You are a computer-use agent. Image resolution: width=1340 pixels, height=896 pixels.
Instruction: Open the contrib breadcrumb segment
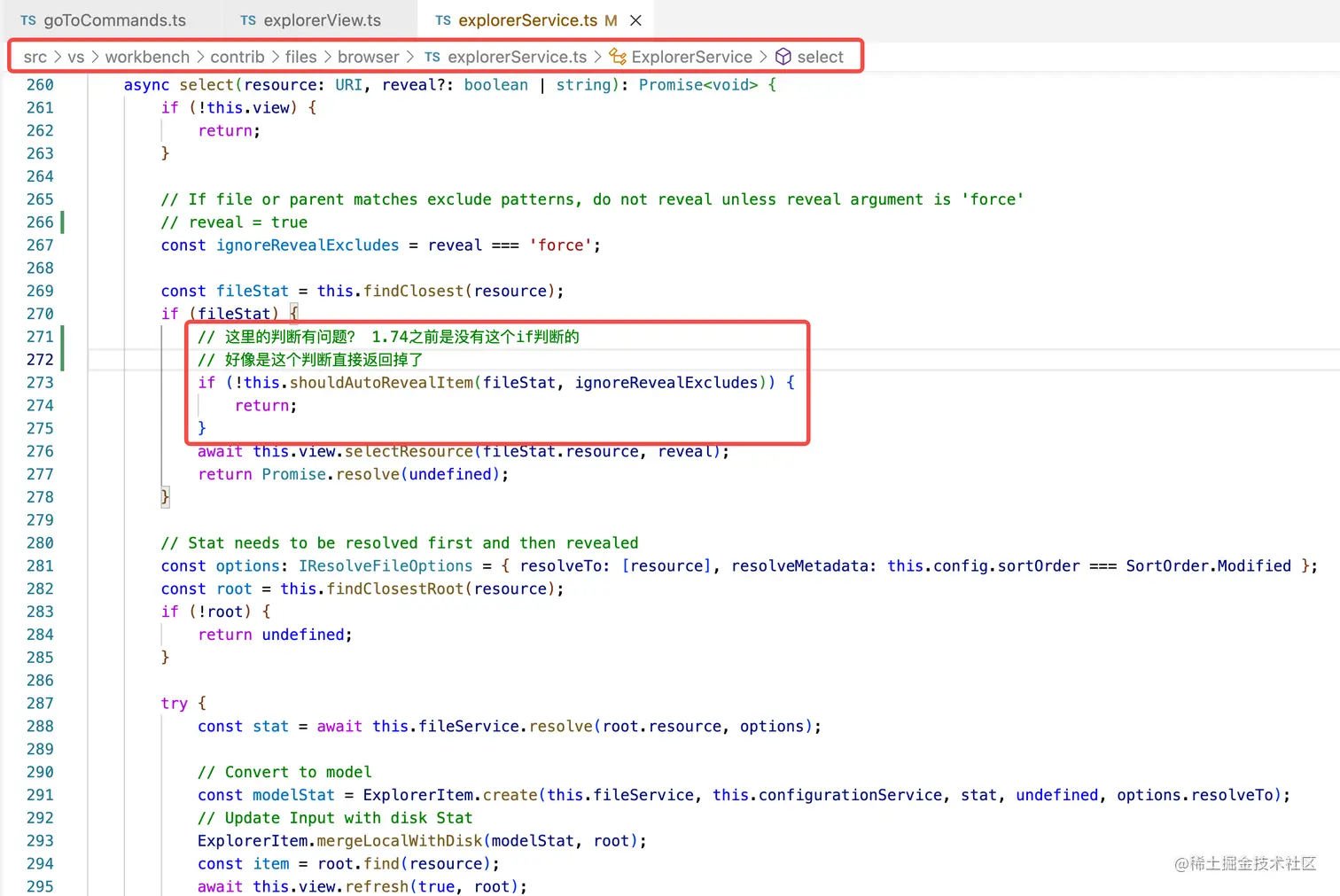pos(238,57)
